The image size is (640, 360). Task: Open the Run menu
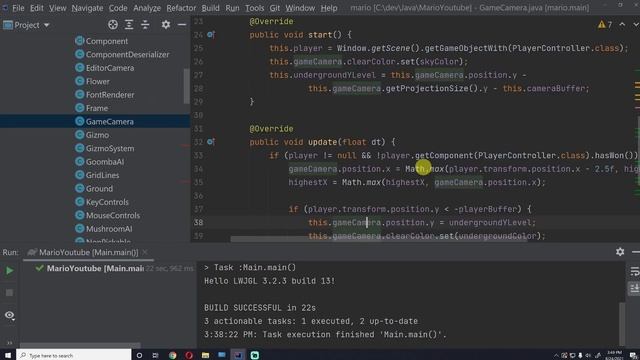pos(232,8)
